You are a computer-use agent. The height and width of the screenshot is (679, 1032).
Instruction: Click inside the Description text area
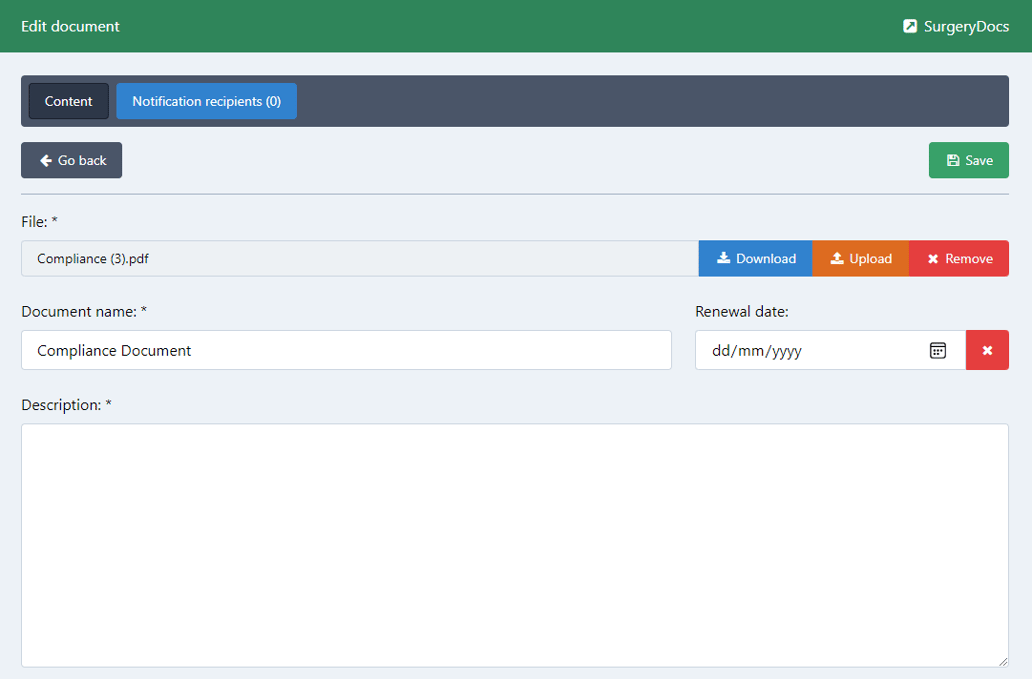coord(516,545)
